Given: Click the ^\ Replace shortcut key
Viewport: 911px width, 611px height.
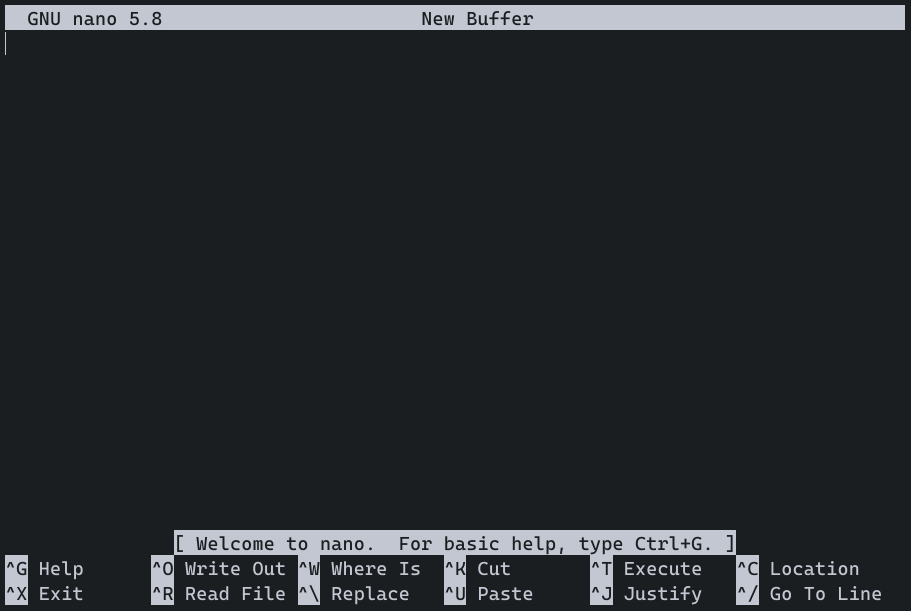Looking at the screenshot, I should pyautogui.click(x=309, y=594).
